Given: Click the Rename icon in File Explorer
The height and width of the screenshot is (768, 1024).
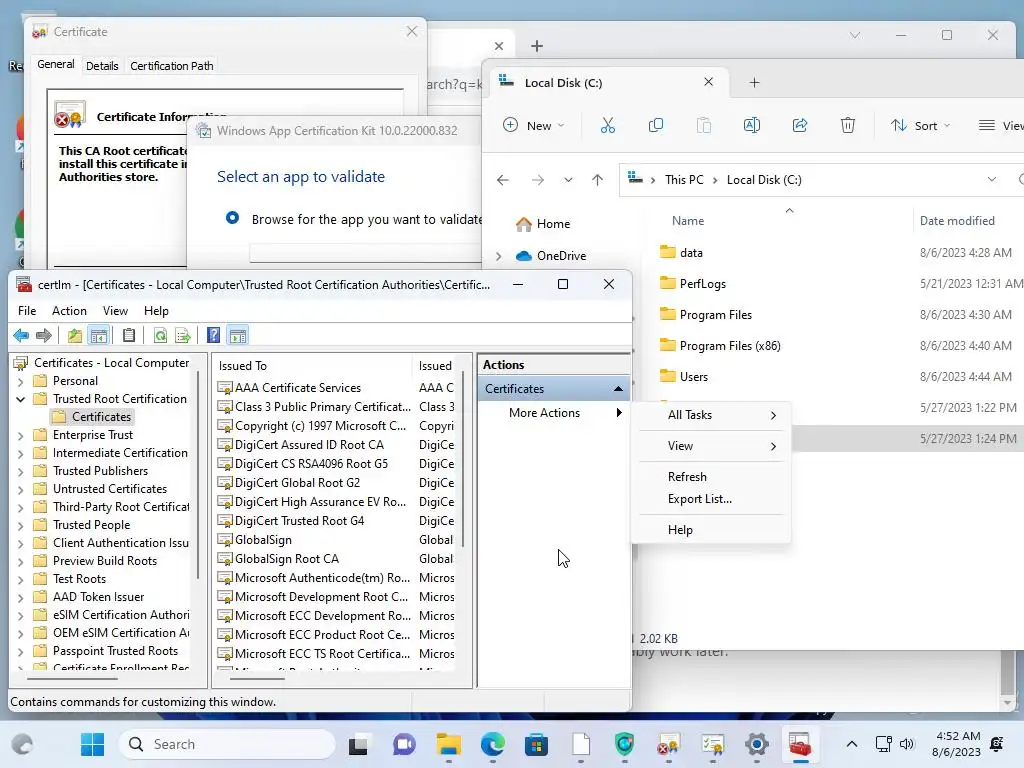Looking at the screenshot, I should point(752,125).
